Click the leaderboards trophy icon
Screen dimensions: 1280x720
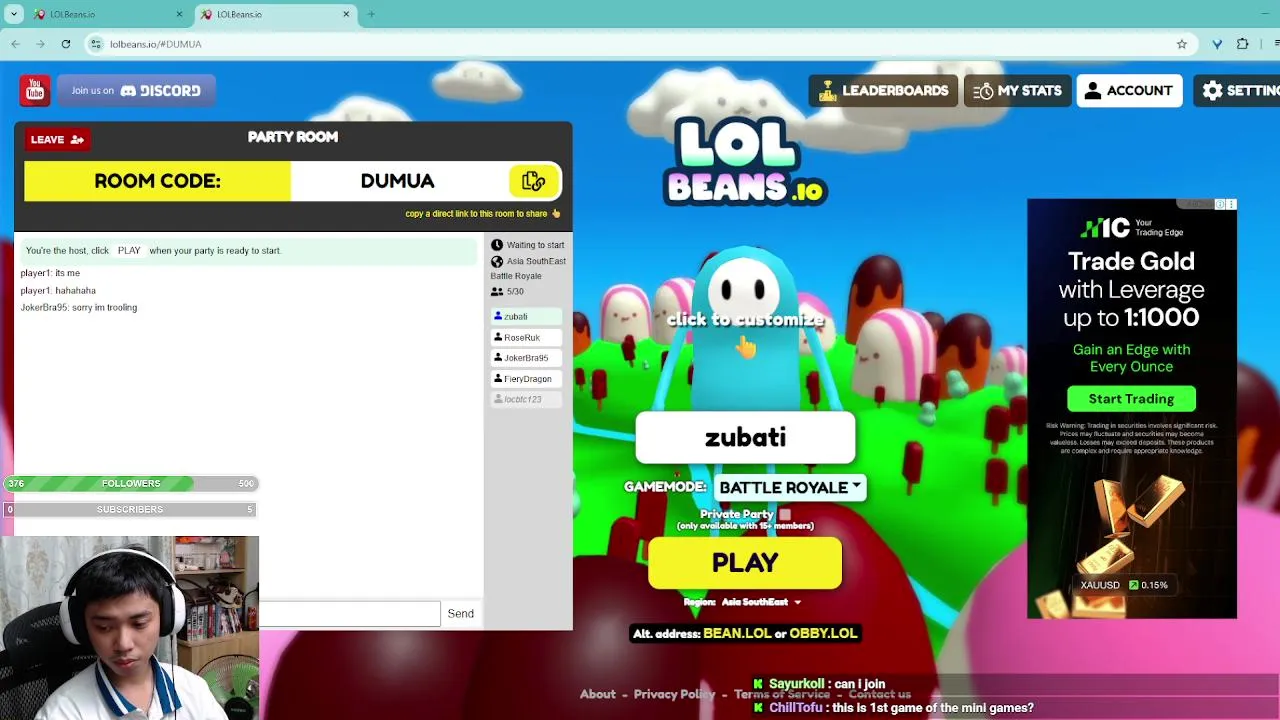pos(827,91)
